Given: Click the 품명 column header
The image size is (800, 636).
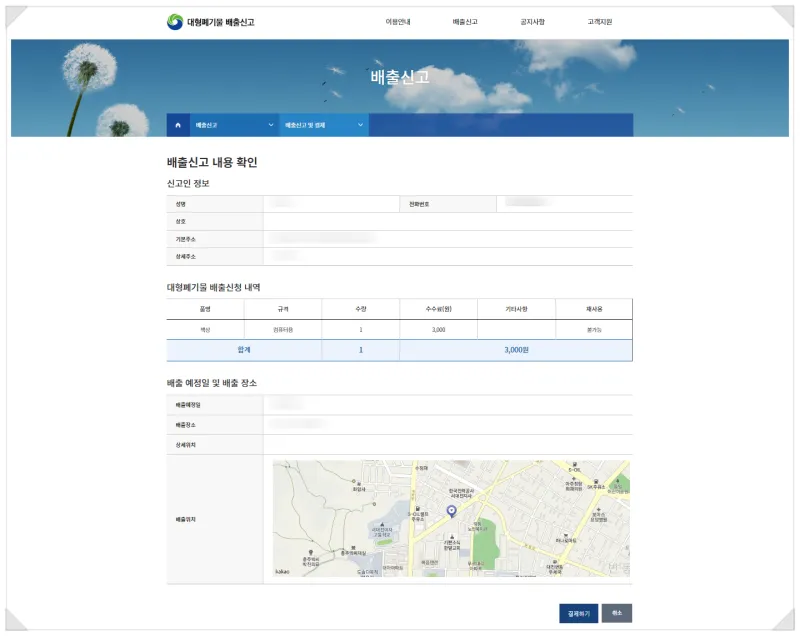Looking at the screenshot, I should [x=205, y=309].
